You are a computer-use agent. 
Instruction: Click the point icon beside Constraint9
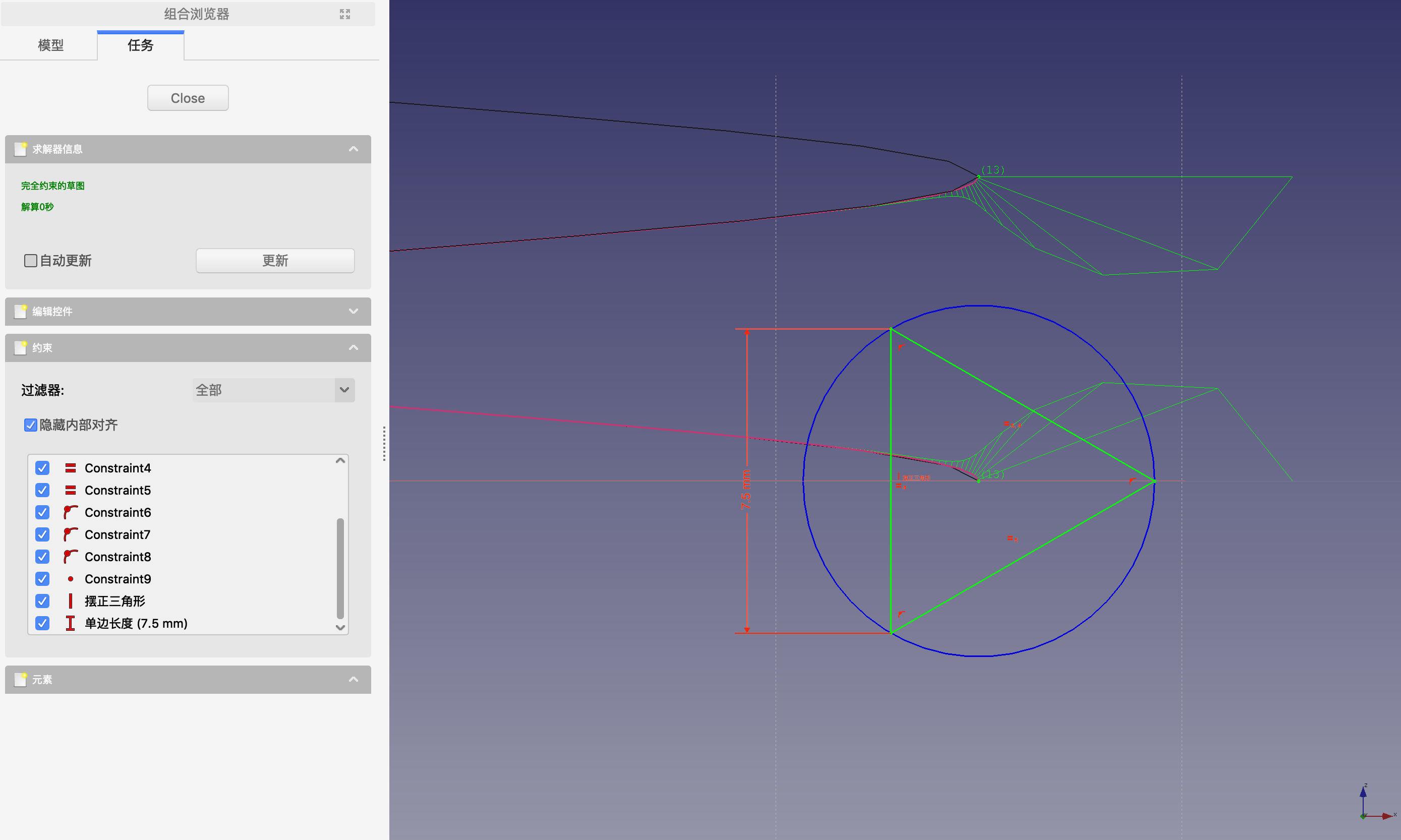point(70,578)
